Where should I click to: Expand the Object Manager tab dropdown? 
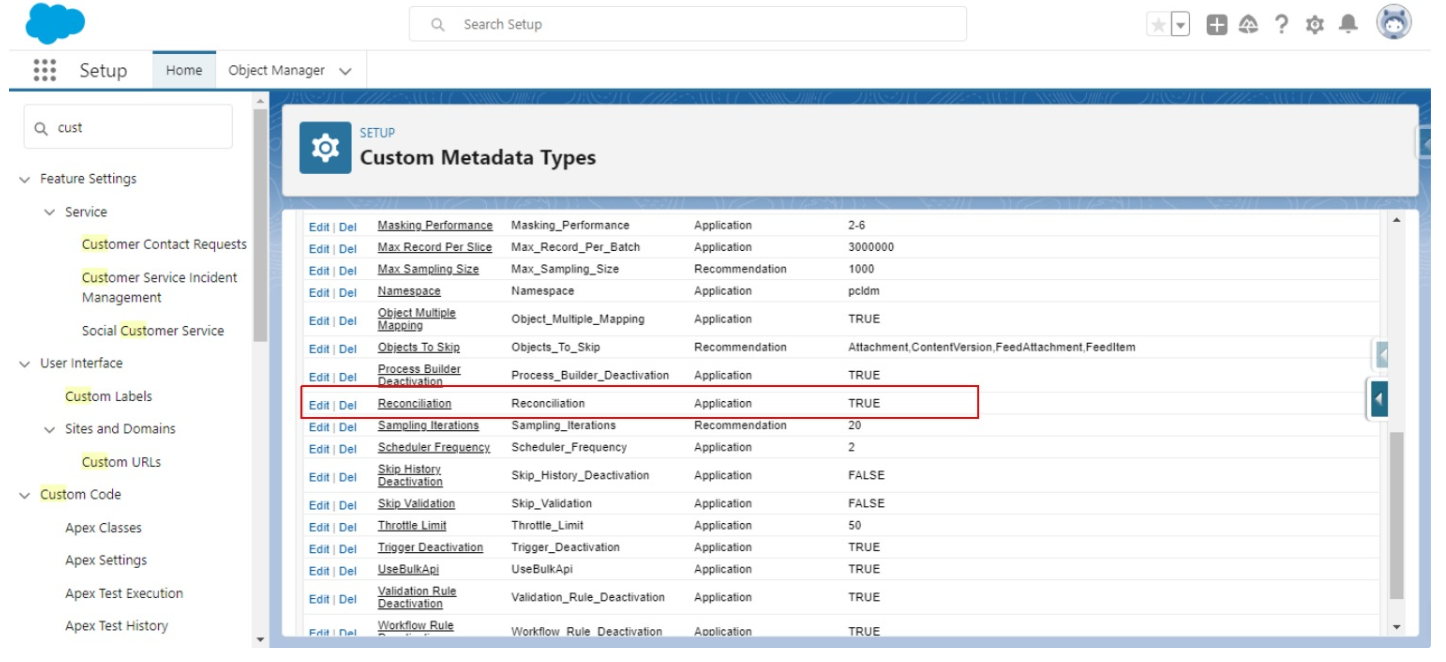[x=345, y=71]
